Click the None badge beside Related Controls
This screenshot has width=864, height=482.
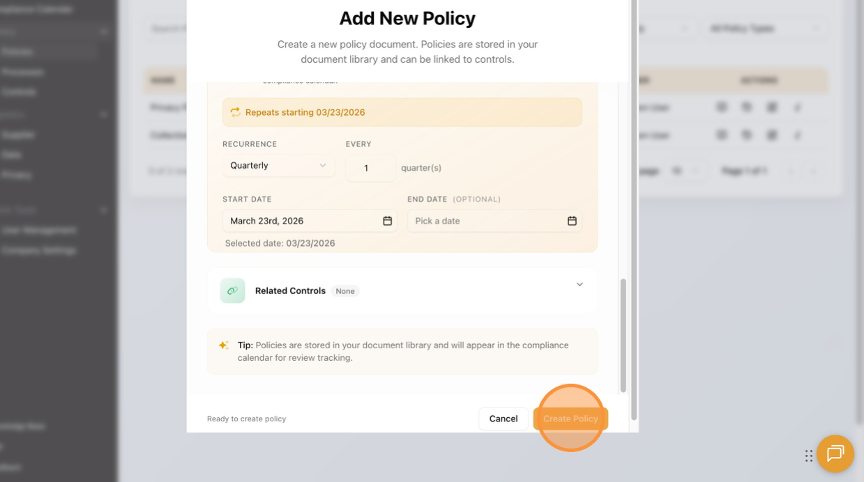(x=345, y=291)
